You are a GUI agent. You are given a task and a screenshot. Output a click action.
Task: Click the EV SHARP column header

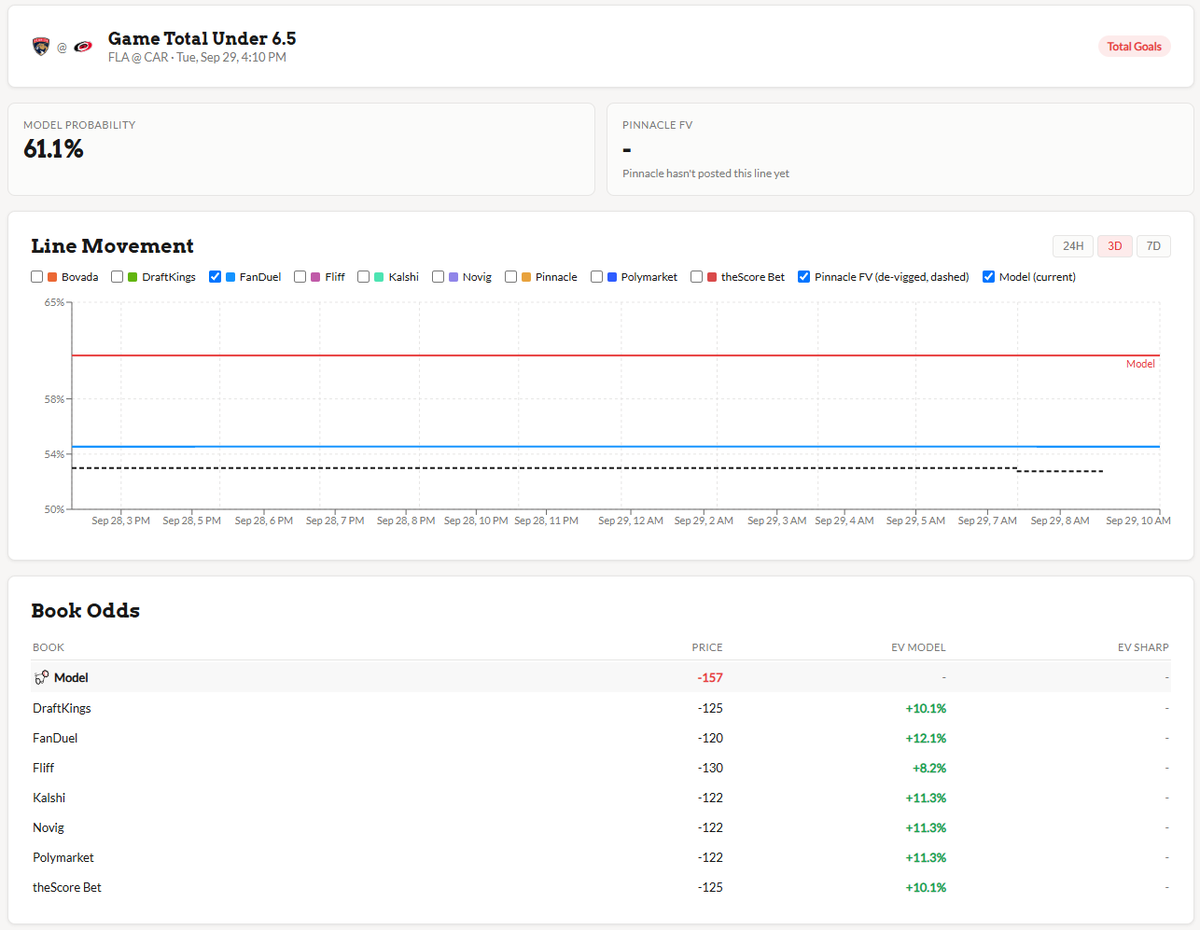[x=1143, y=648]
